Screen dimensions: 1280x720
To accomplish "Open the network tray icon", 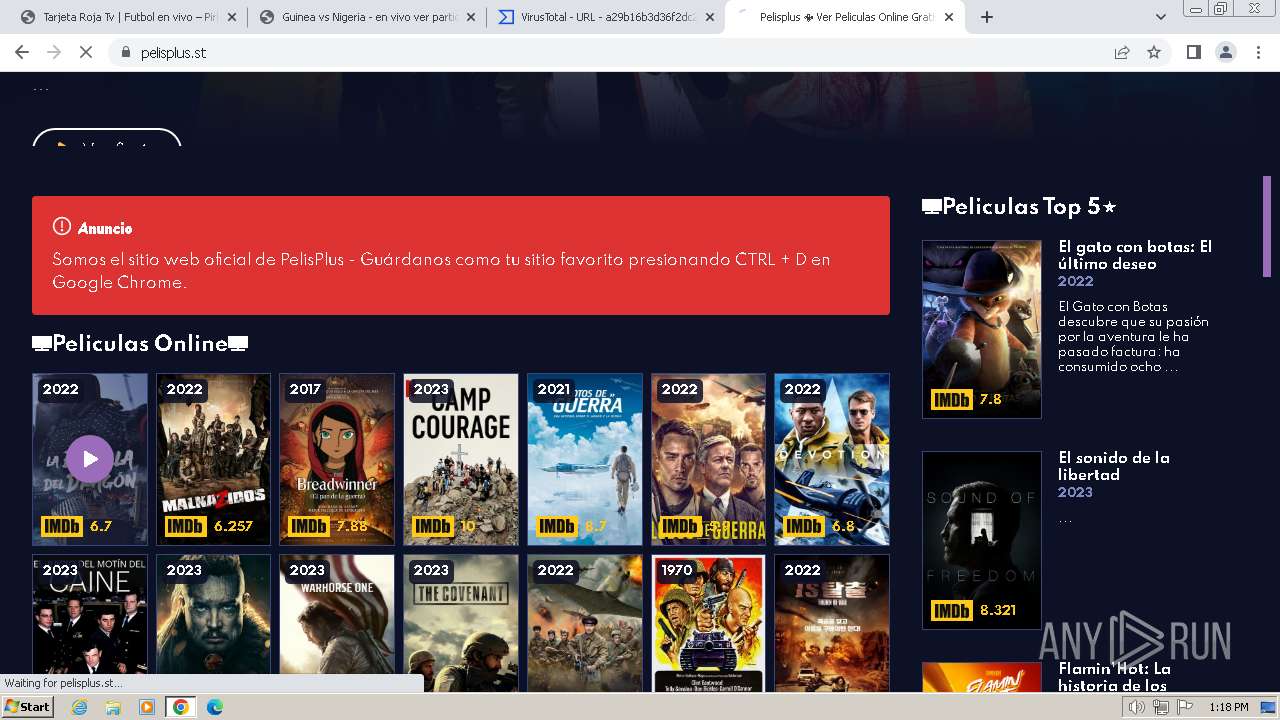I will tap(1161, 707).
